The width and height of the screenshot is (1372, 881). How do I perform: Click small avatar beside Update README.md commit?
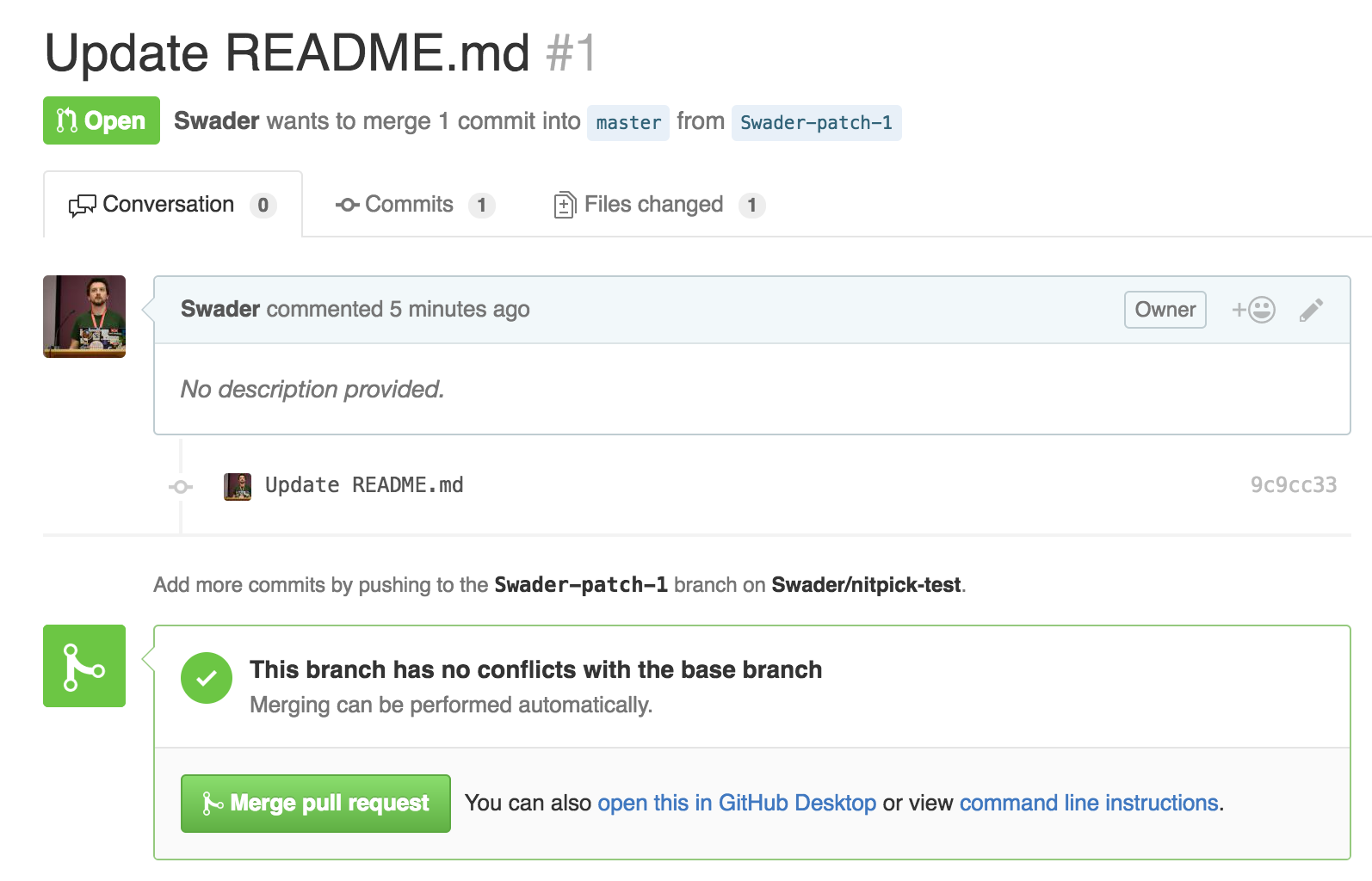[238, 486]
